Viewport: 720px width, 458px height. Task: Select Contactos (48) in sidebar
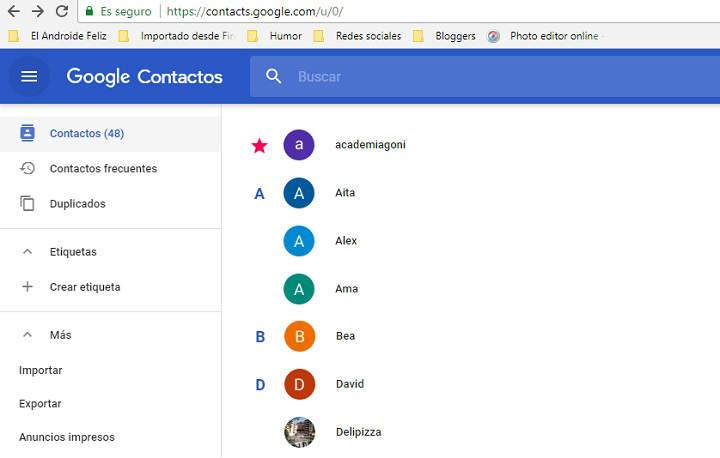click(x=110, y=134)
